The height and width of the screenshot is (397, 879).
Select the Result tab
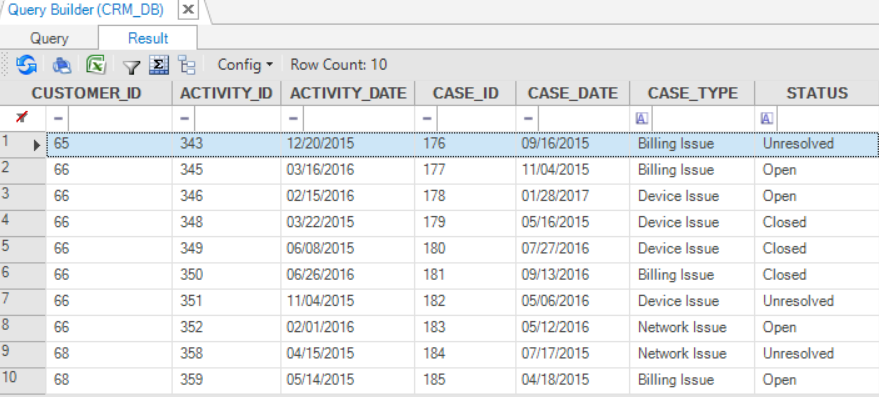(x=148, y=38)
